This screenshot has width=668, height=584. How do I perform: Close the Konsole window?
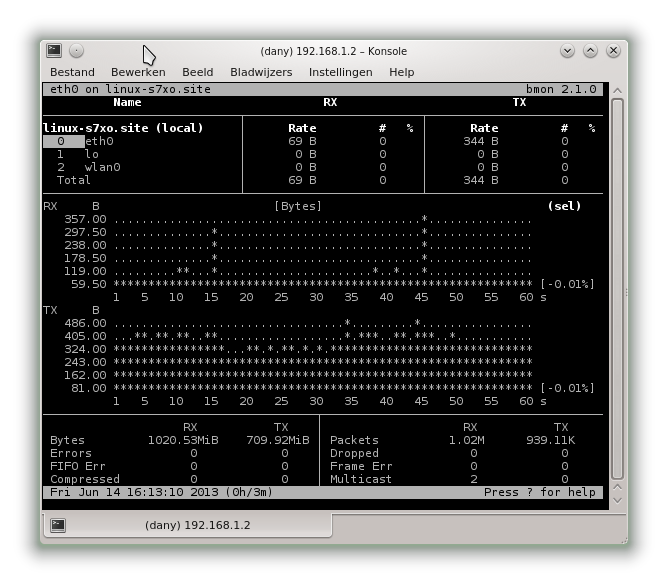coord(613,51)
